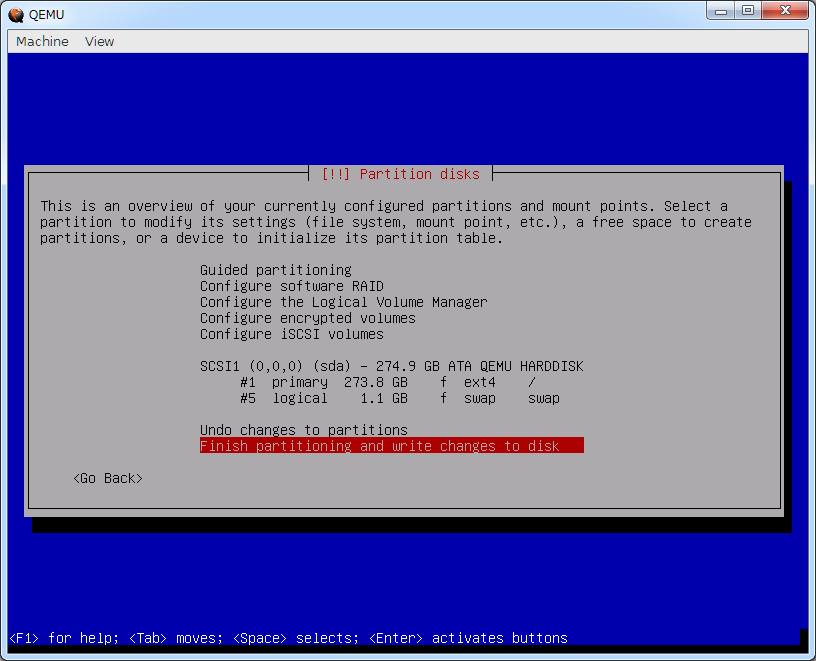Image resolution: width=816 pixels, height=661 pixels.
Task: Click the Go Back button
Action: [108, 478]
